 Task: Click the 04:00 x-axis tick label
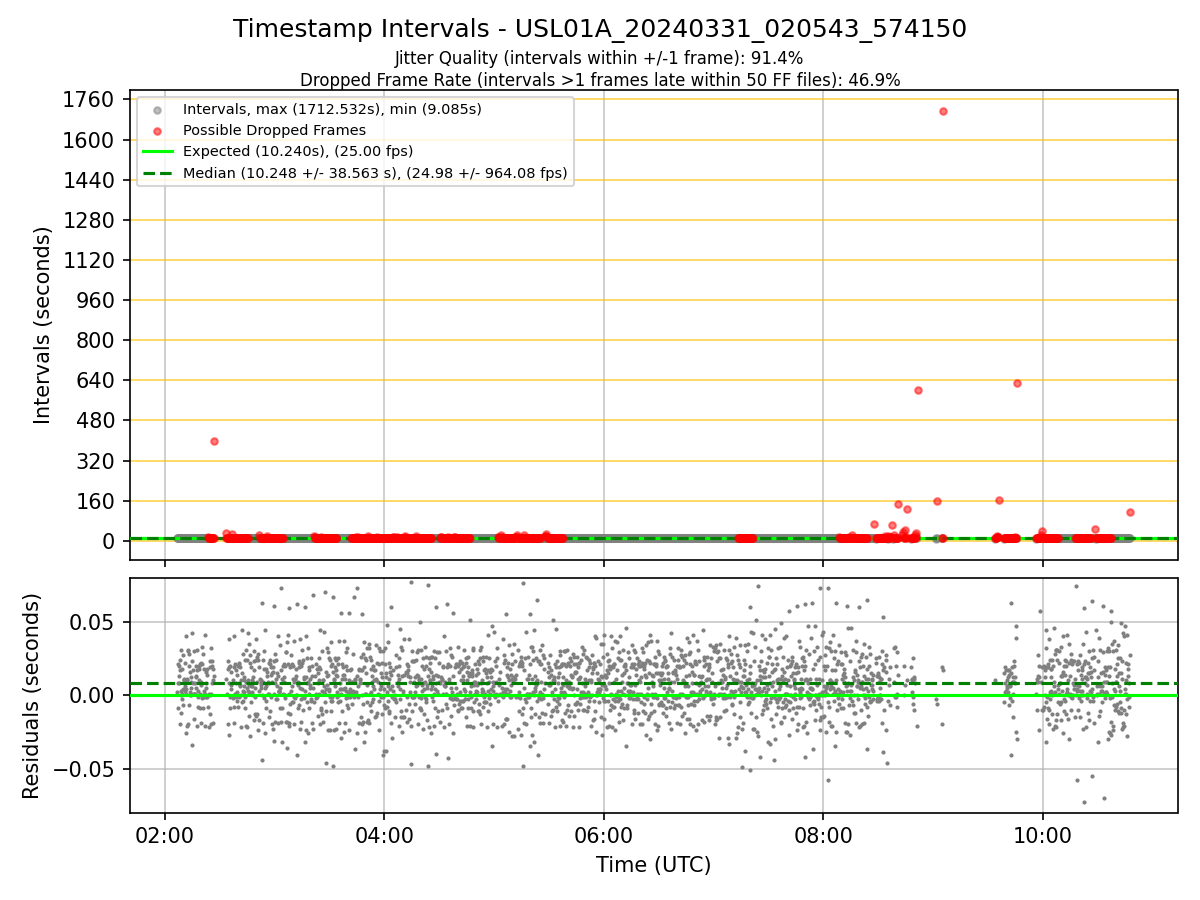click(384, 835)
